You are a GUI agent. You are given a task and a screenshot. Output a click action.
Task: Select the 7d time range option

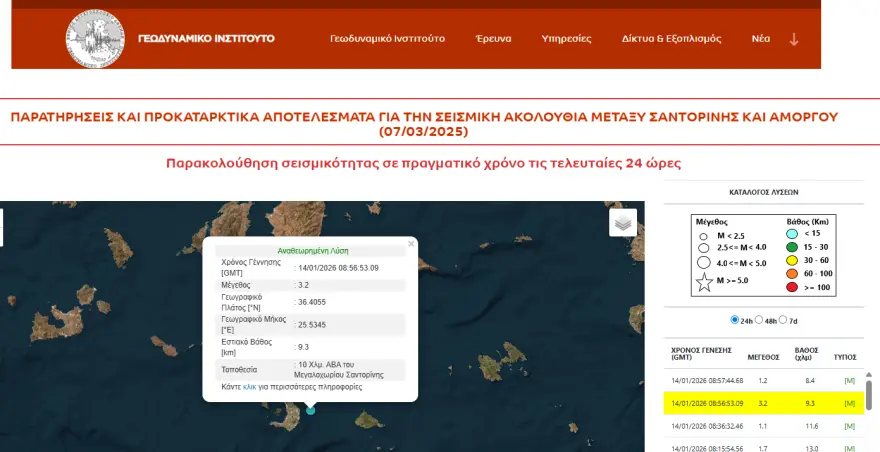786,320
